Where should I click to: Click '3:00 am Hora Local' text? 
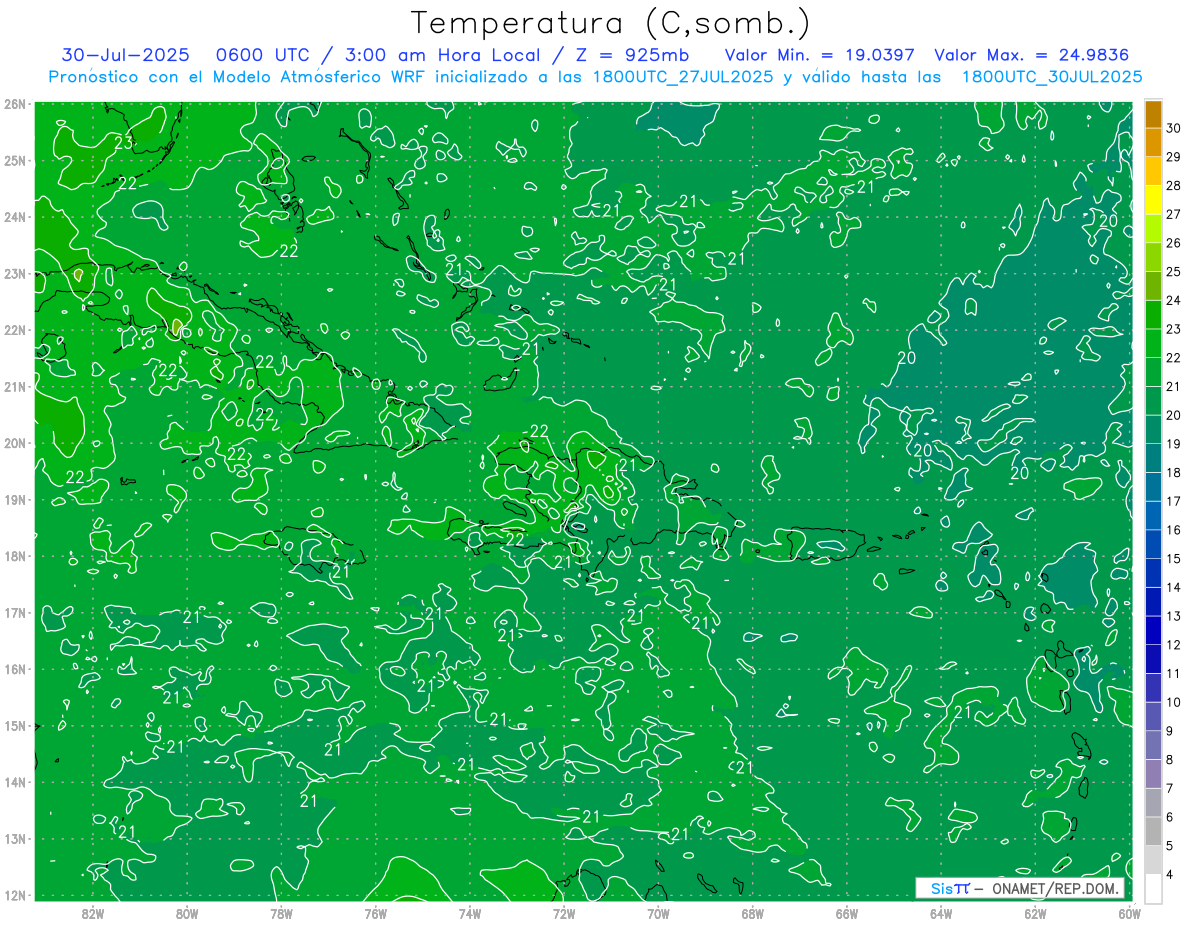[x=444, y=55]
